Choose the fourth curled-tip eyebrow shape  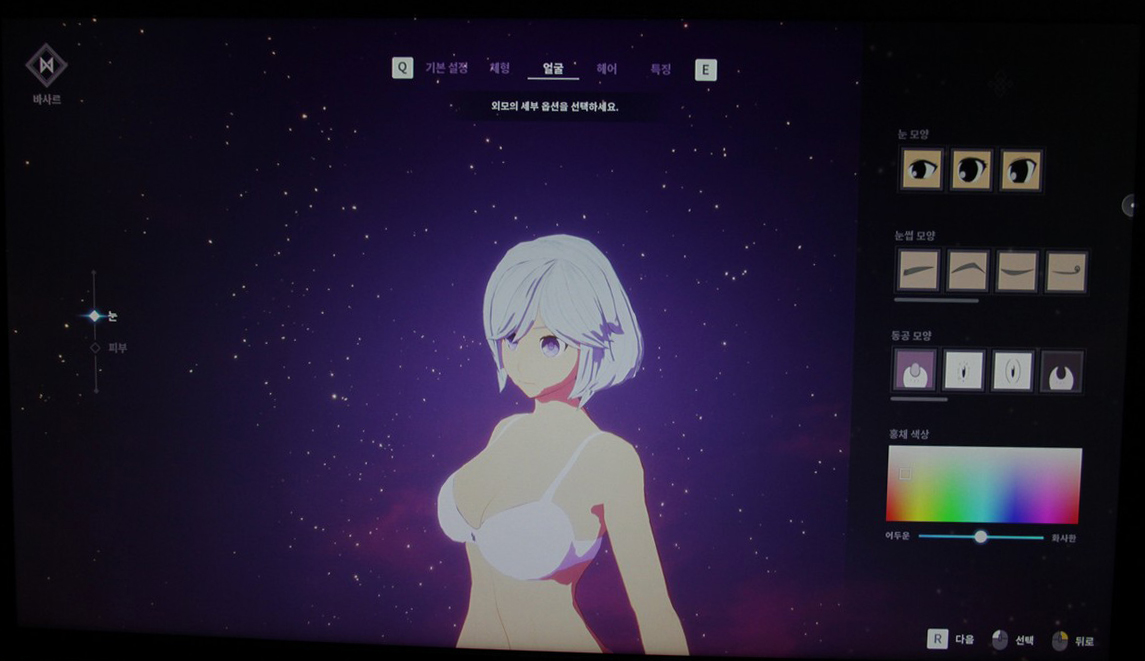[x=1066, y=272]
